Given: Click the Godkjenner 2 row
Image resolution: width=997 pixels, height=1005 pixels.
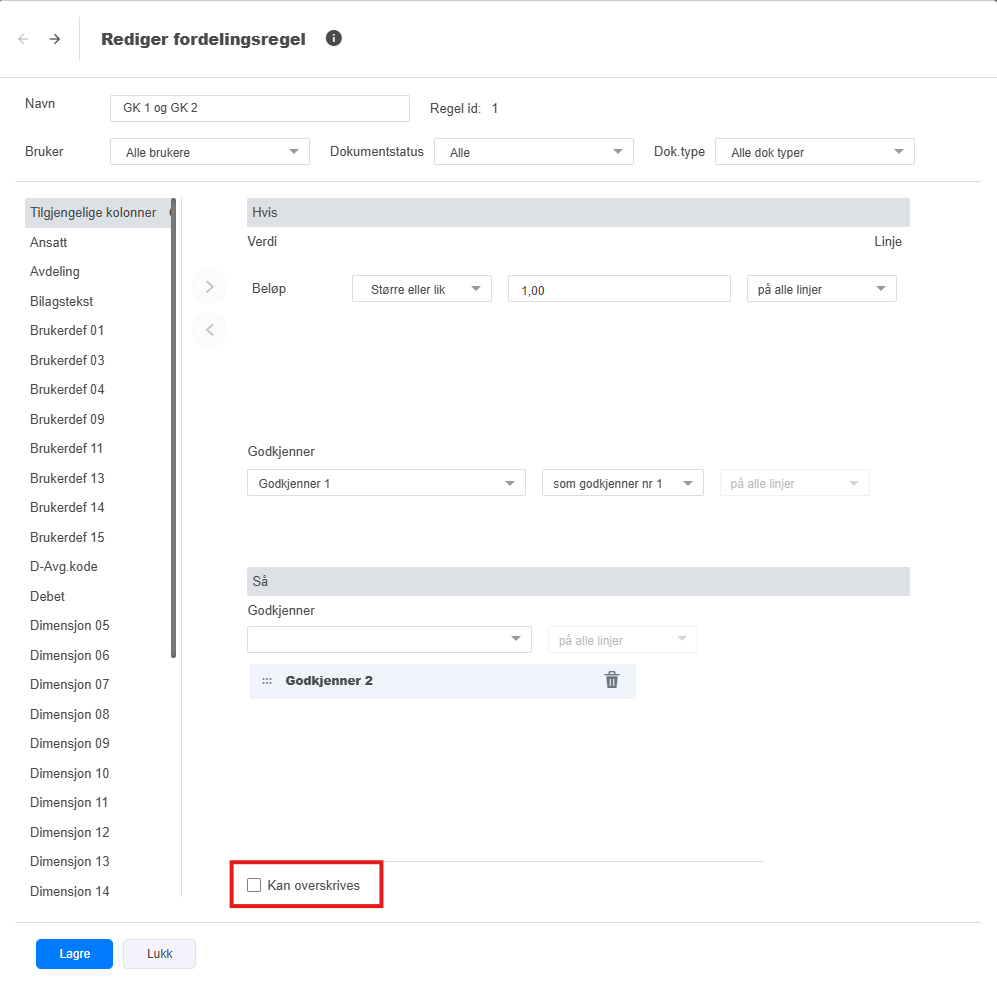Looking at the screenshot, I should (x=443, y=681).
